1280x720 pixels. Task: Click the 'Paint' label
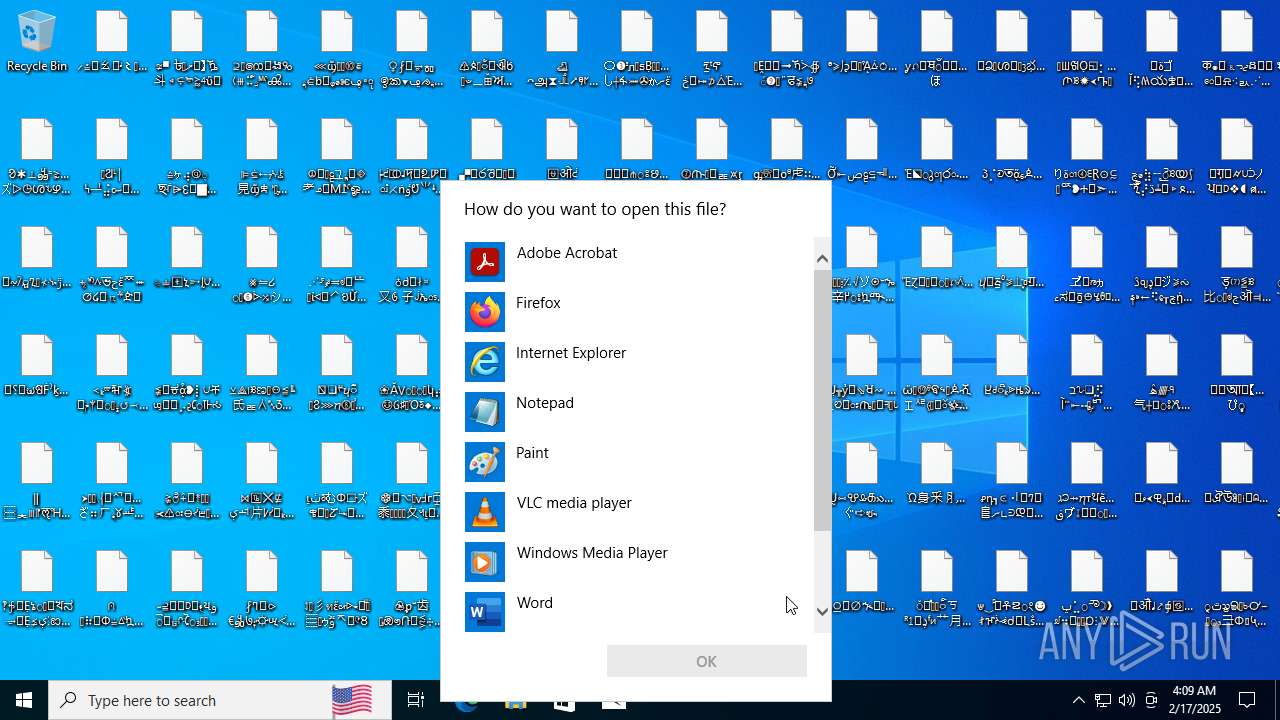pos(532,453)
